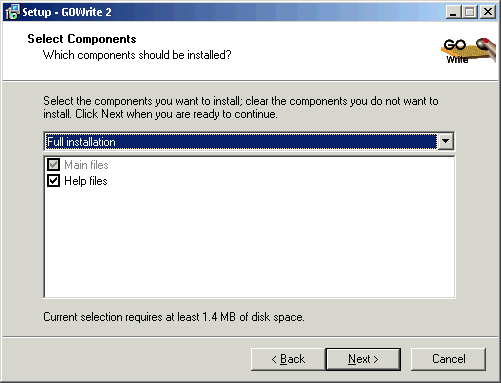Uncheck the Help files checkbox
Viewport: 501px width, 383px height.
pos(53,181)
